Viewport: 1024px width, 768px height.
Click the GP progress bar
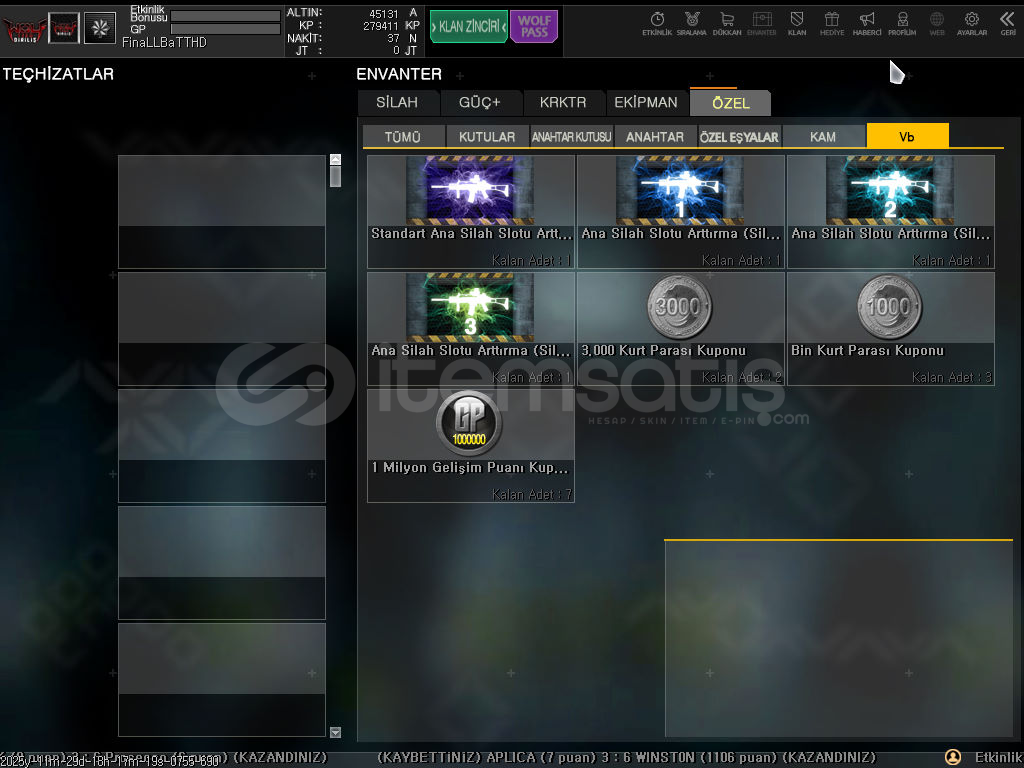[x=225, y=29]
